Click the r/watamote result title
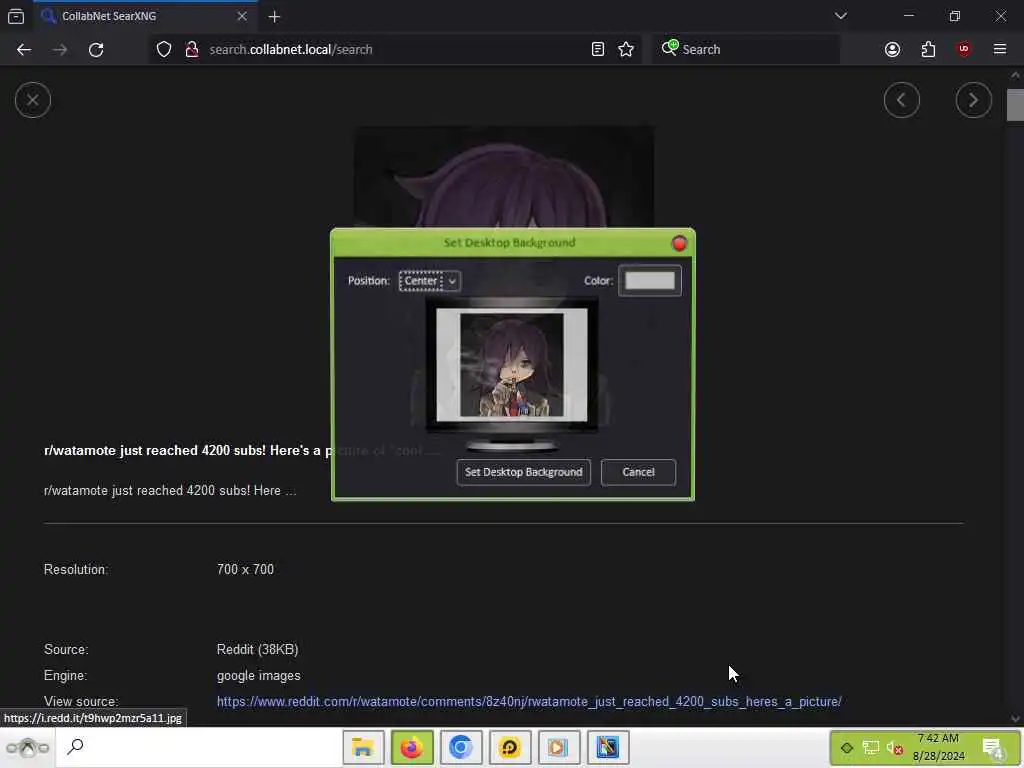 pyautogui.click(x=187, y=451)
